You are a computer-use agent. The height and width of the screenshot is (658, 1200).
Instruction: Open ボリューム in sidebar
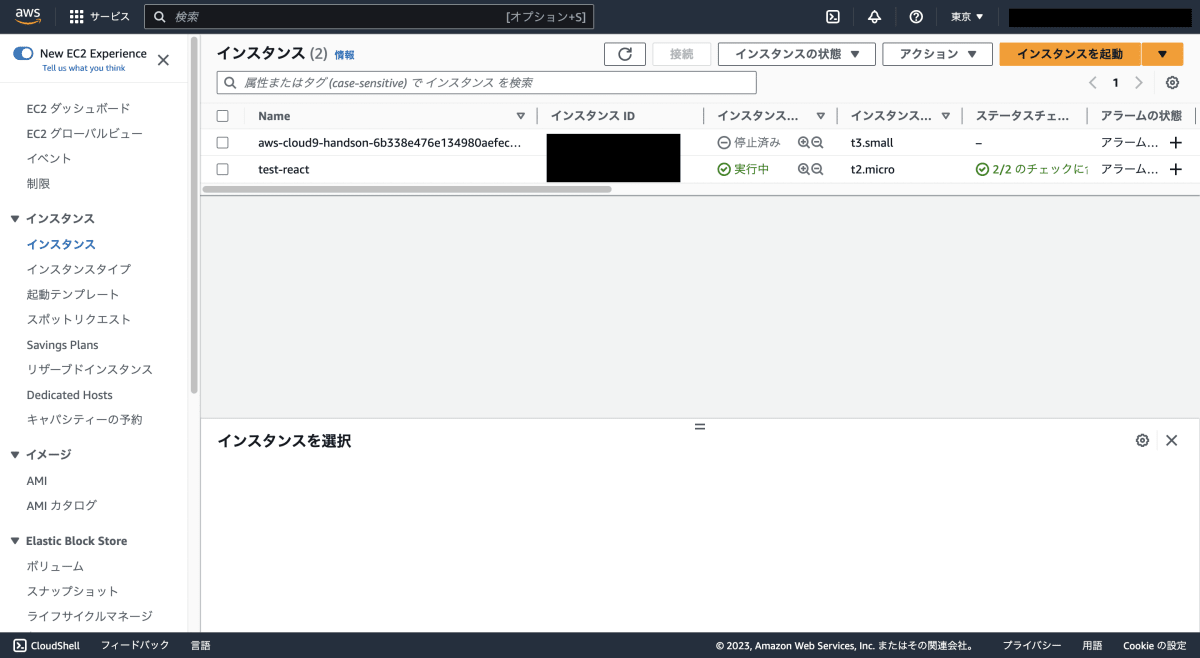click(x=55, y=566)
